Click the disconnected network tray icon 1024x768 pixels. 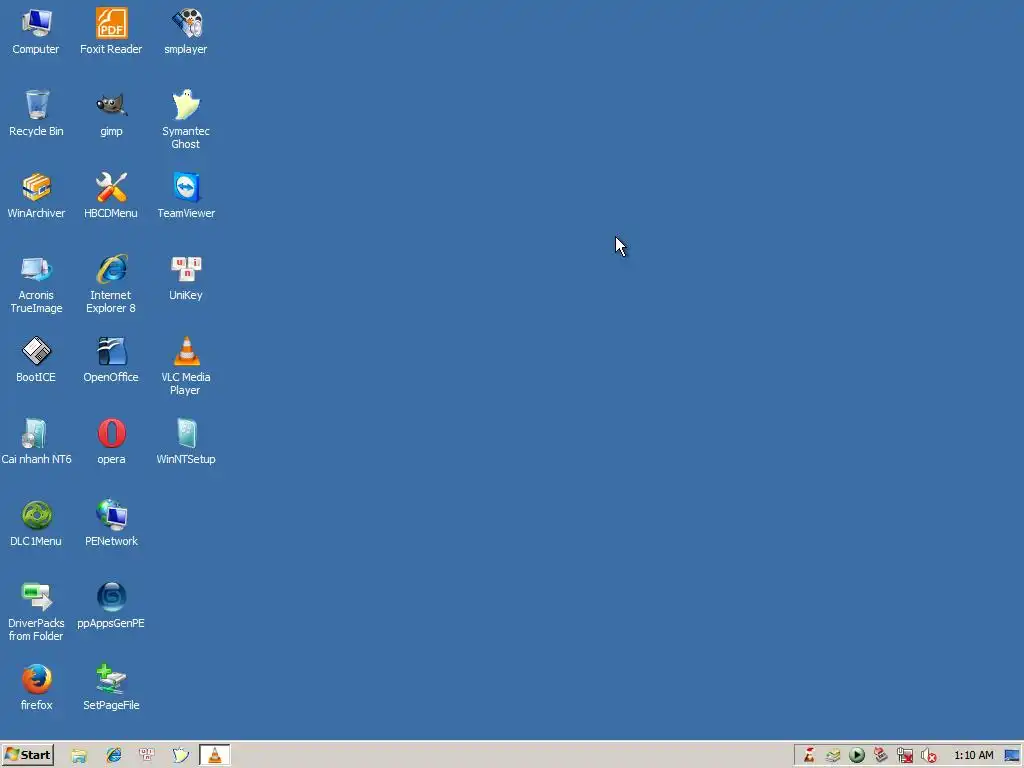pyautogui.click(x=904, y=756)
